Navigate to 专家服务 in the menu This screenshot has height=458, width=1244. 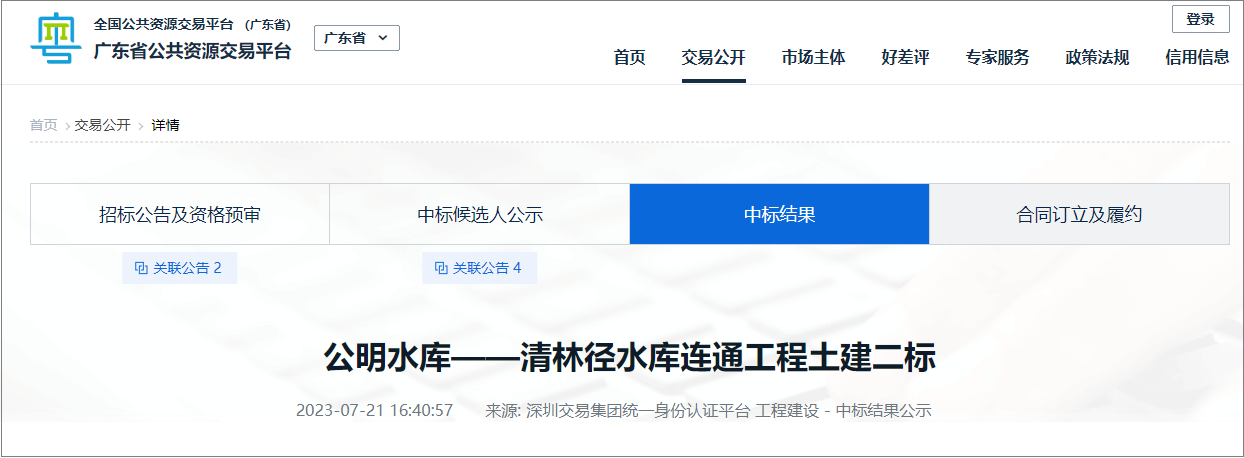coord(997,58)
